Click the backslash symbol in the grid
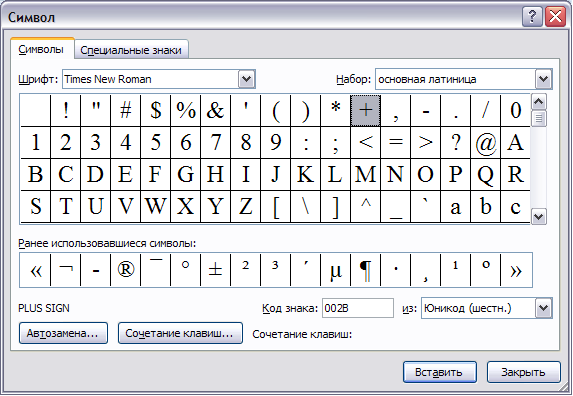The height and width of the screenshot is (396, 573). (306, 206)
